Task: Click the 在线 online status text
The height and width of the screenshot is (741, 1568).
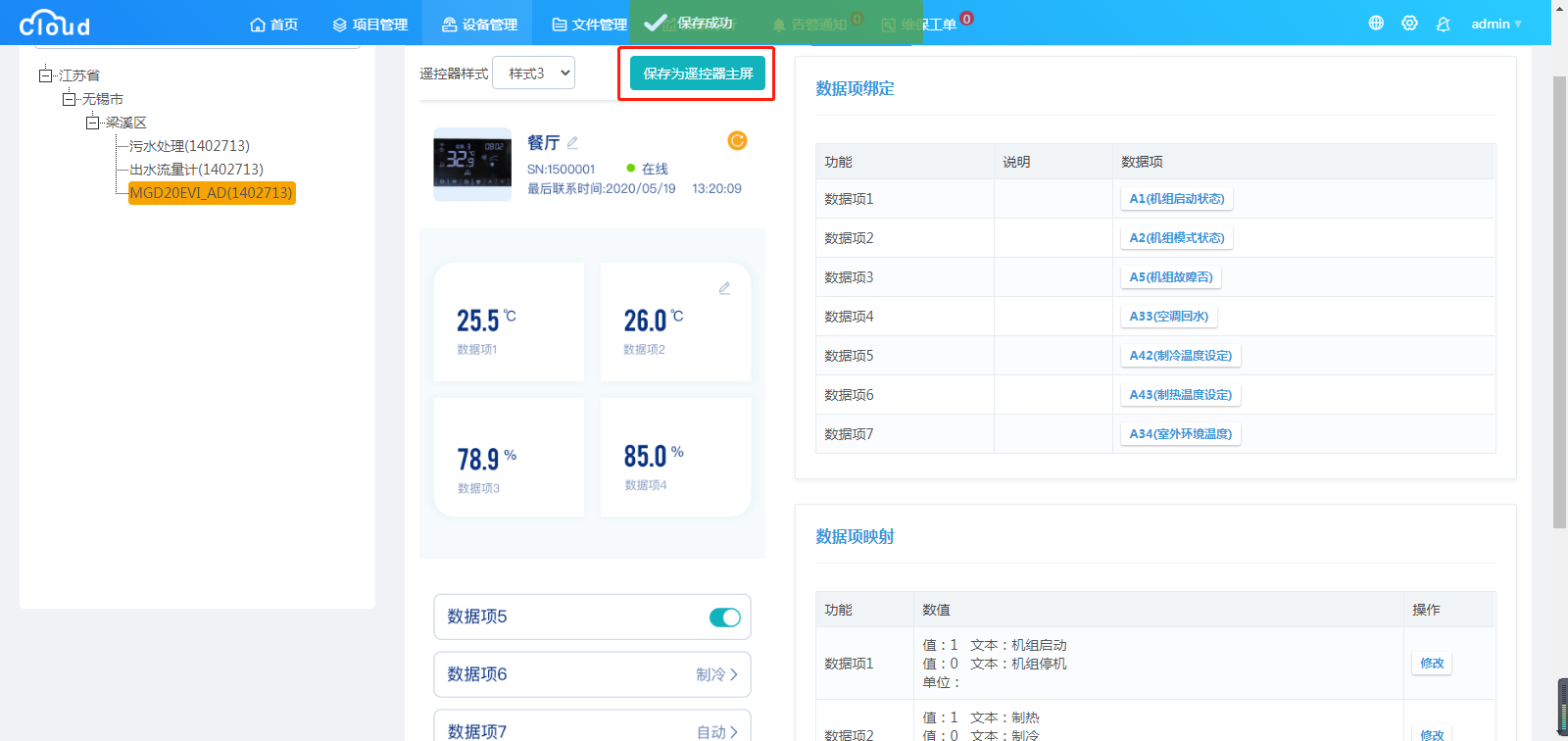Action: [x=655, y=169]
